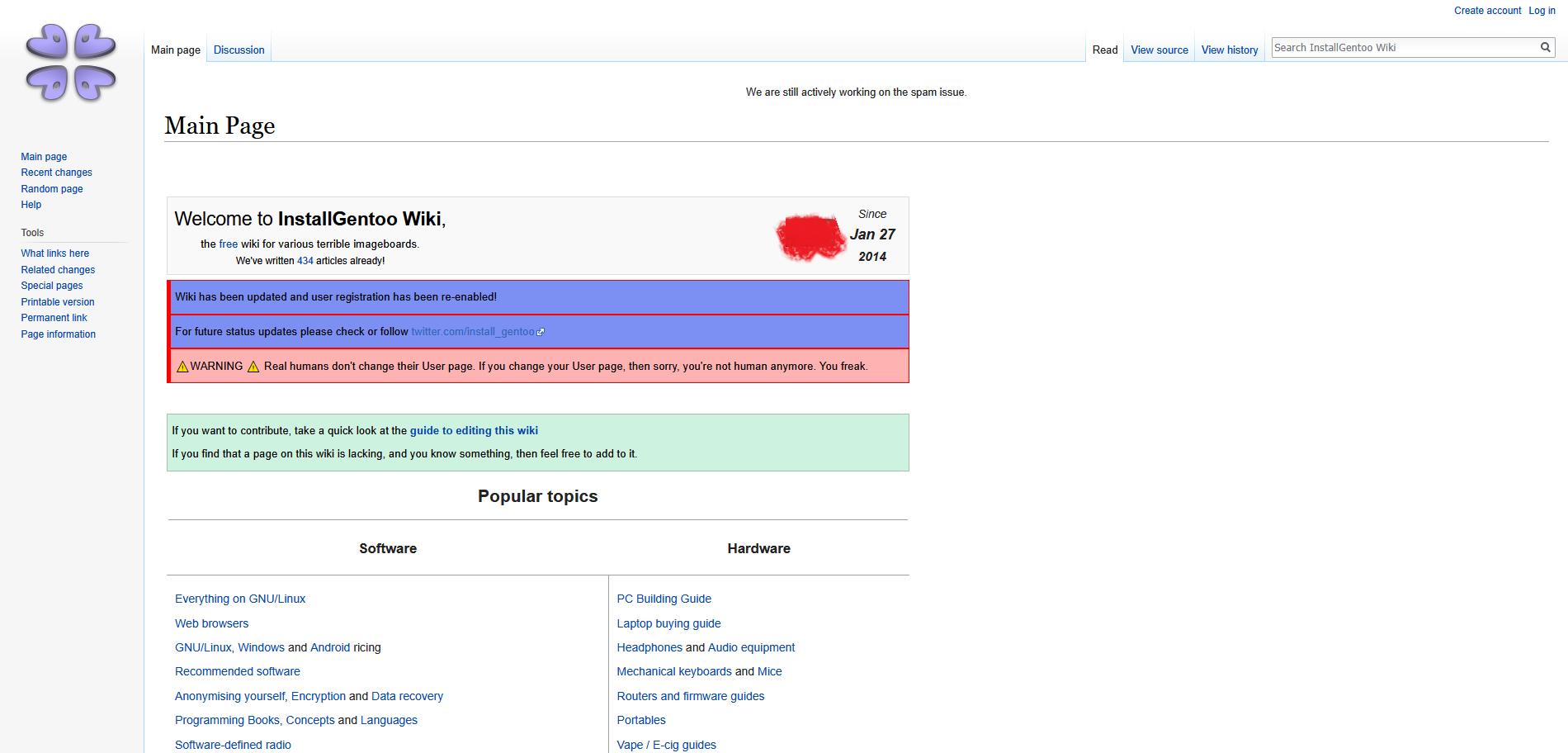
Task: Click the 434 articles count link
Action: 305,261
